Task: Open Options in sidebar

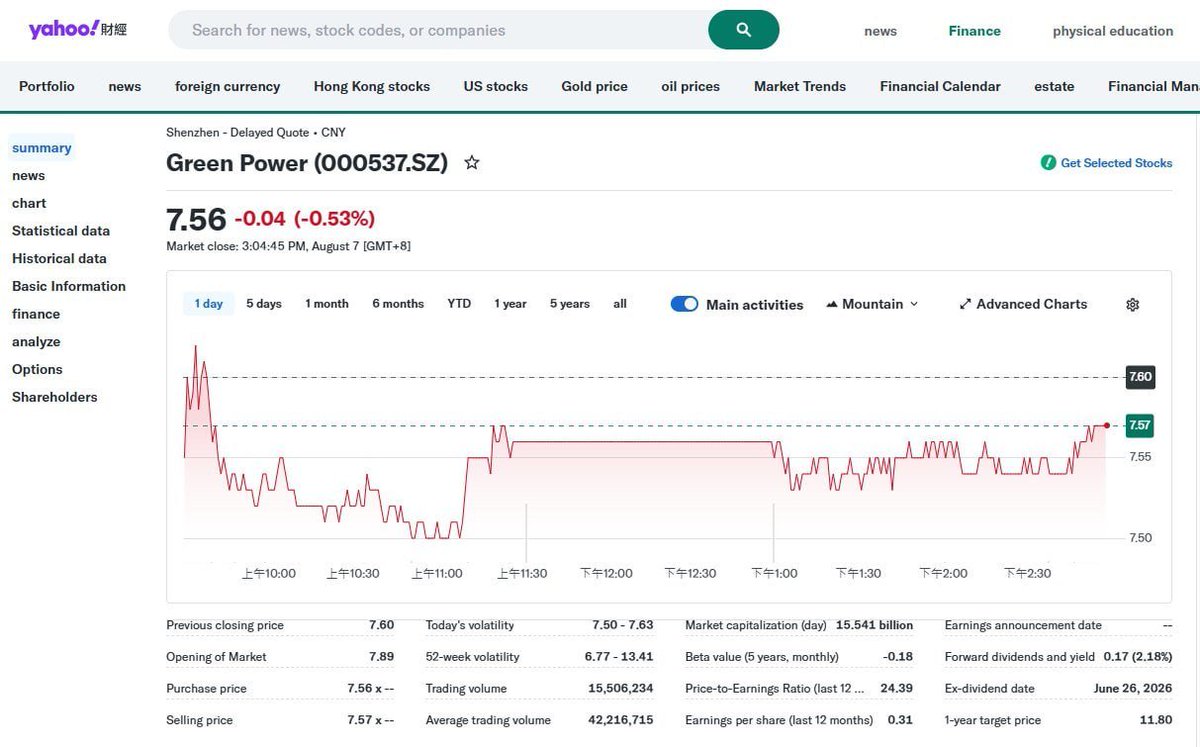Action: click(37, 369)
